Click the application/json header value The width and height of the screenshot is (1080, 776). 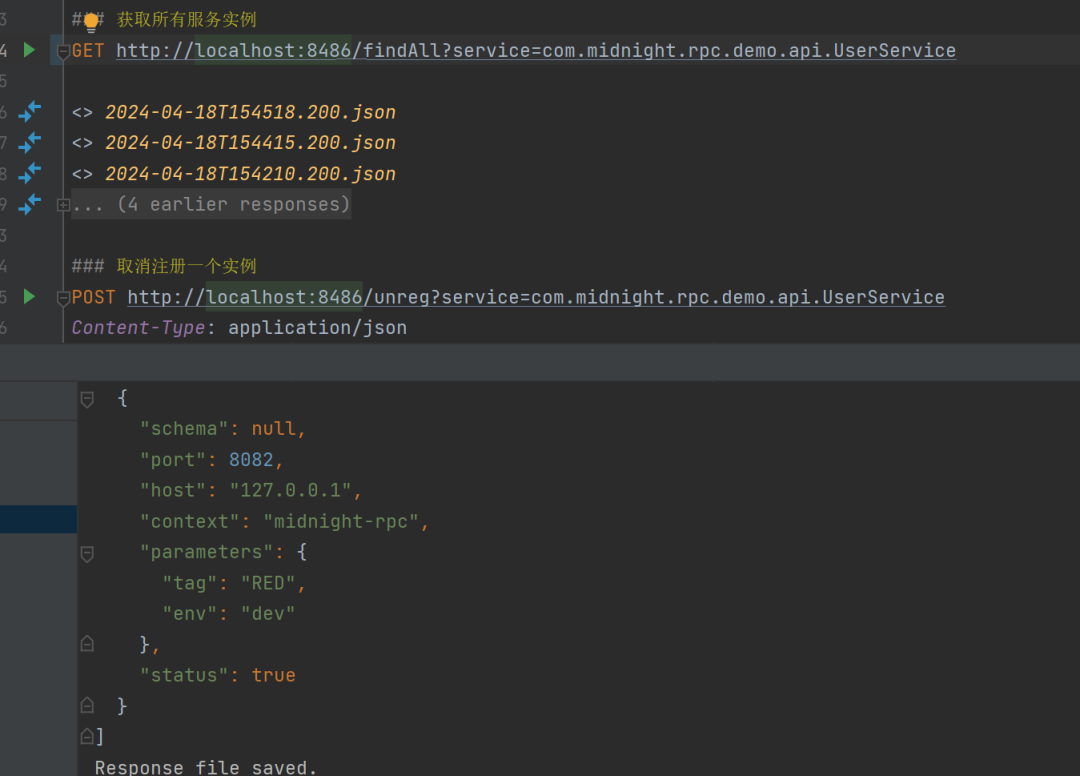point(318,328)
